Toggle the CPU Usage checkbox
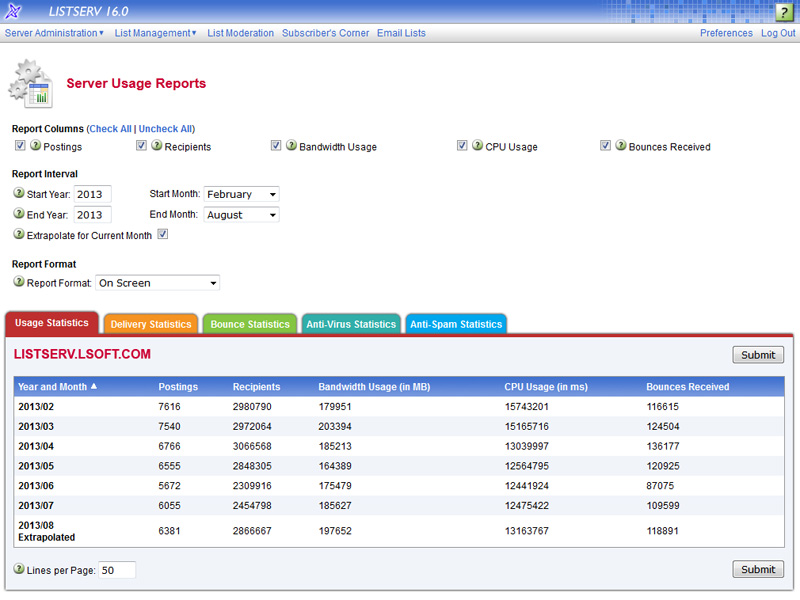 462,145
